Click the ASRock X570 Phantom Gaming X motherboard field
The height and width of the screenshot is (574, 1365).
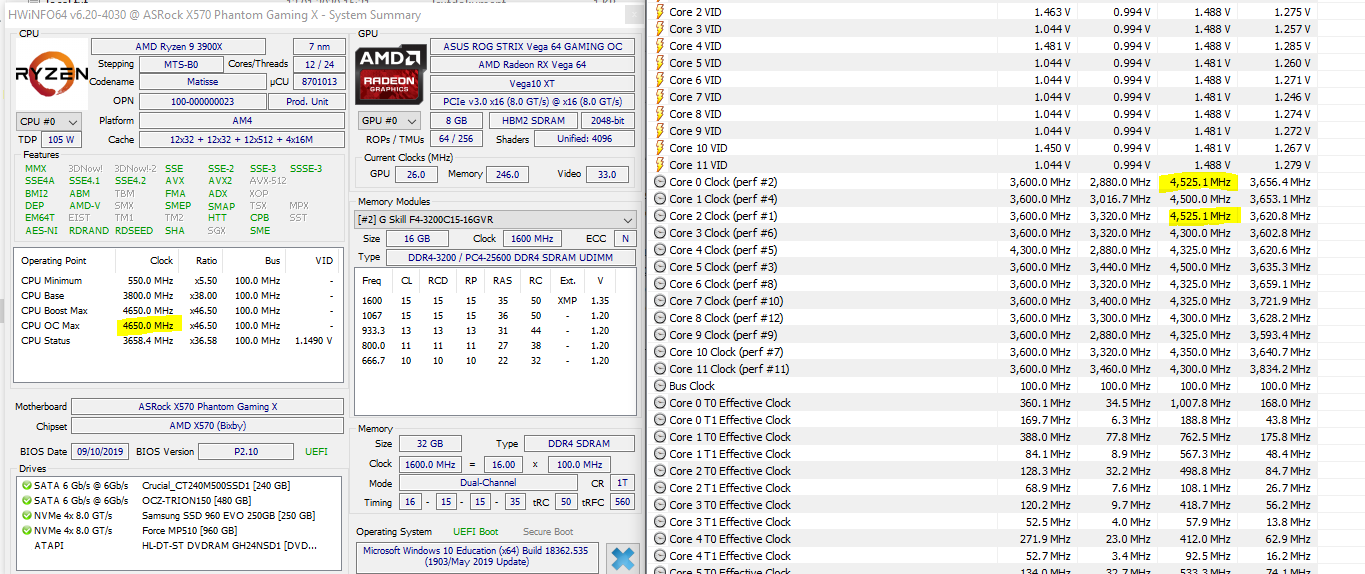tap(207, 407)
